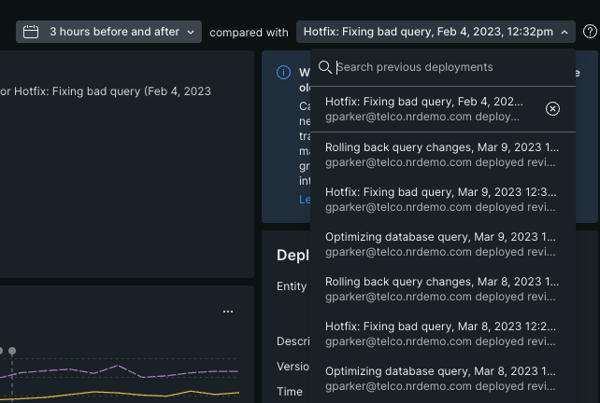Open the partially hidden 'Learn more' banner link
The height and width of the screenshot is (403, 600).
[304, 199]
